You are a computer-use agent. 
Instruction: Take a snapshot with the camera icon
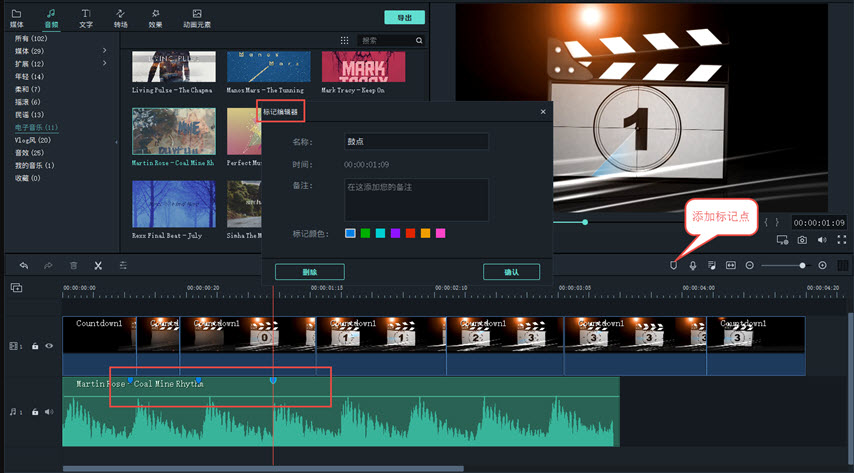[x=802, y=240]
